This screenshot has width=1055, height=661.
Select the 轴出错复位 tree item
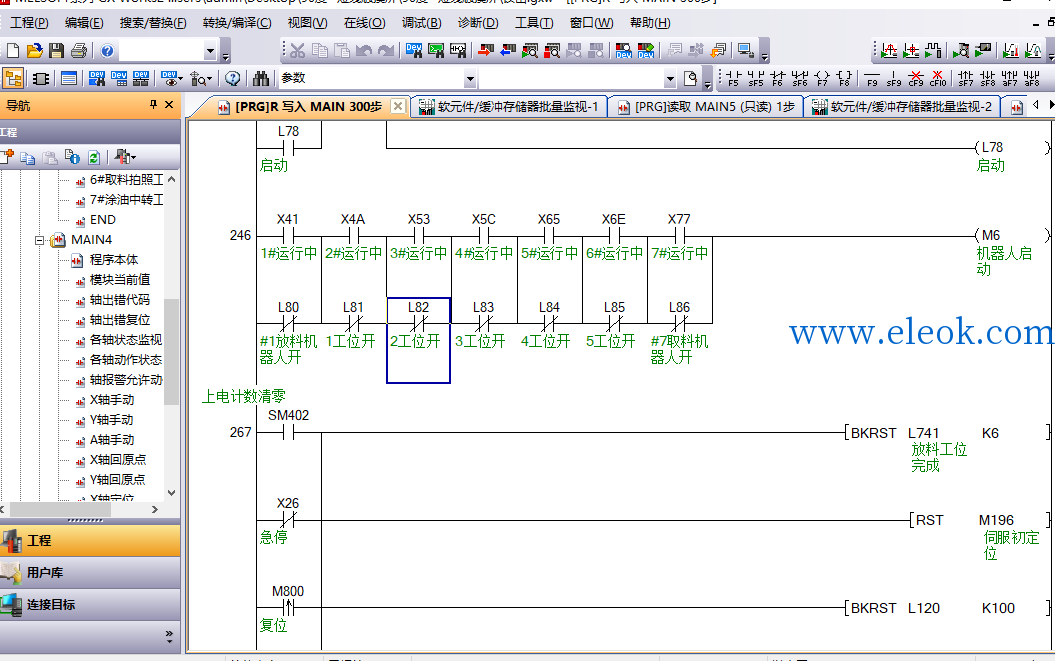tap(120, 320)
